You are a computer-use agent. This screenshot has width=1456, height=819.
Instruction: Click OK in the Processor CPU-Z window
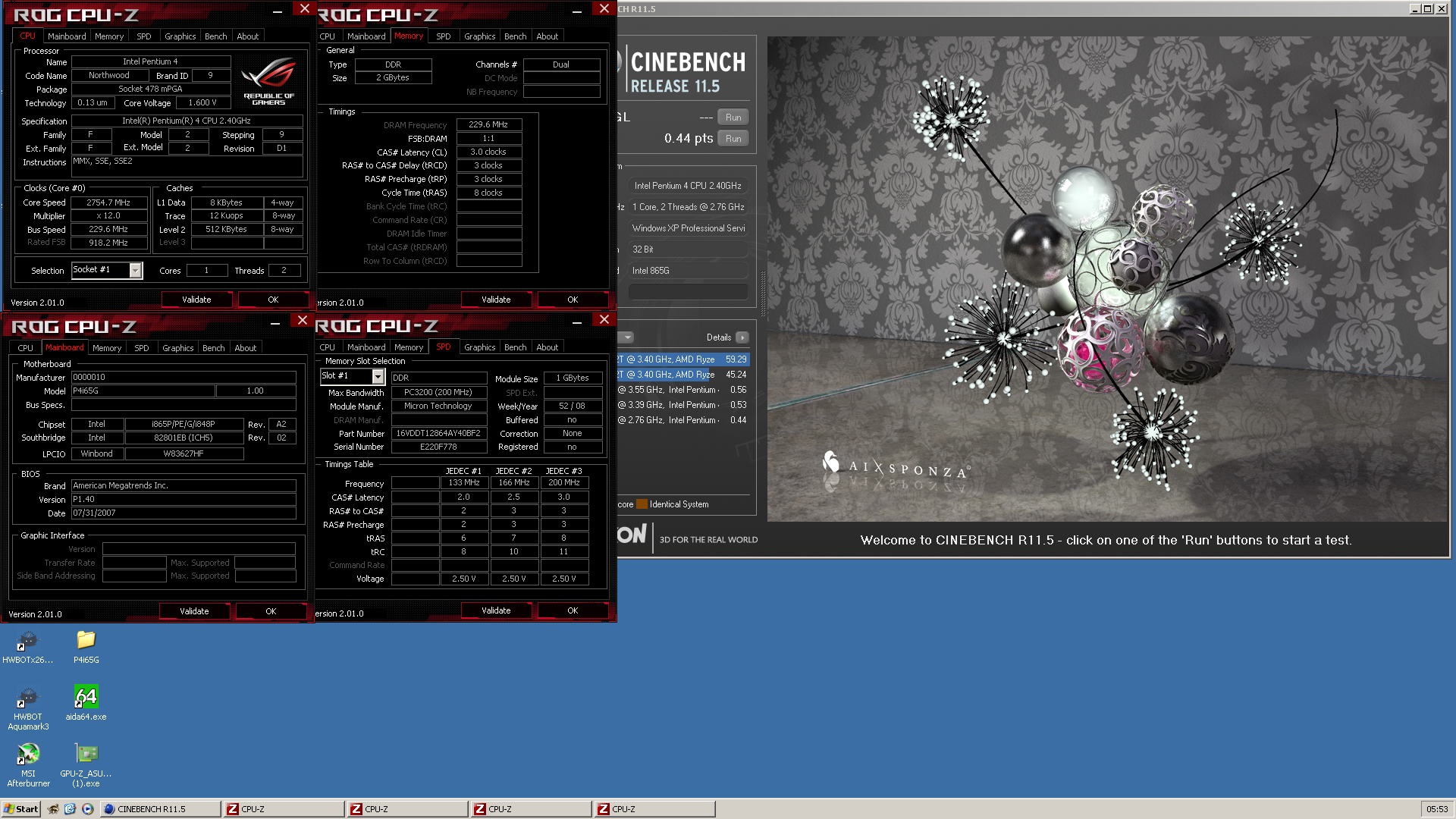[x=273, y=300]
